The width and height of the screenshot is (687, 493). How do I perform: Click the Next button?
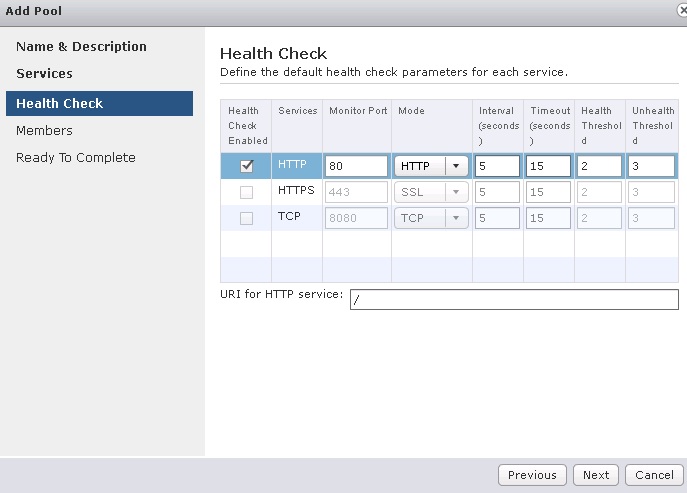(x=596, y=475)
